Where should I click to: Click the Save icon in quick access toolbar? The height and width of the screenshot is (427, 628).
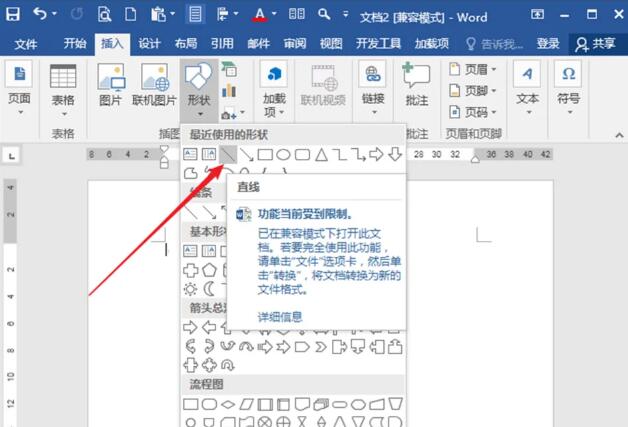[x=13, y=14]
